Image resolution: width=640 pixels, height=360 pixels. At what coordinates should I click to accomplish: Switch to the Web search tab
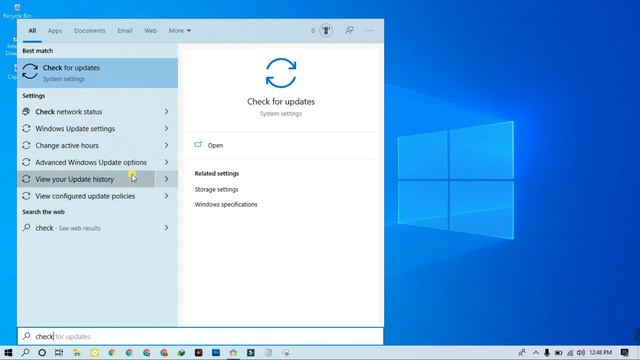click(150, 31)
